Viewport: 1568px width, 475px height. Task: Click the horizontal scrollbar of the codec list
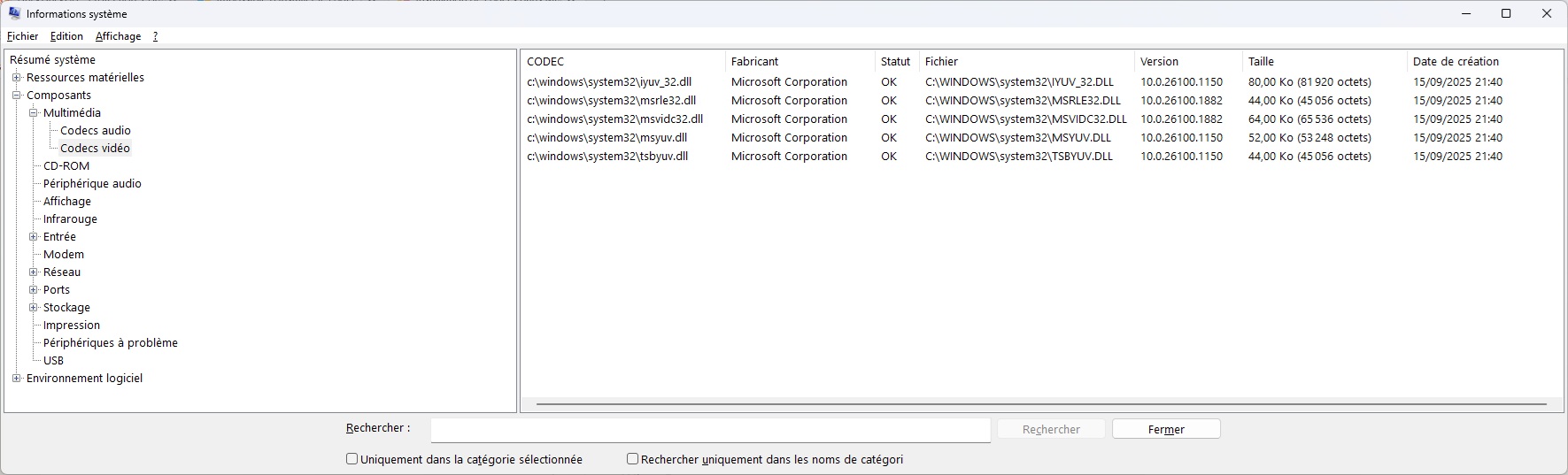click(1041, 404)
